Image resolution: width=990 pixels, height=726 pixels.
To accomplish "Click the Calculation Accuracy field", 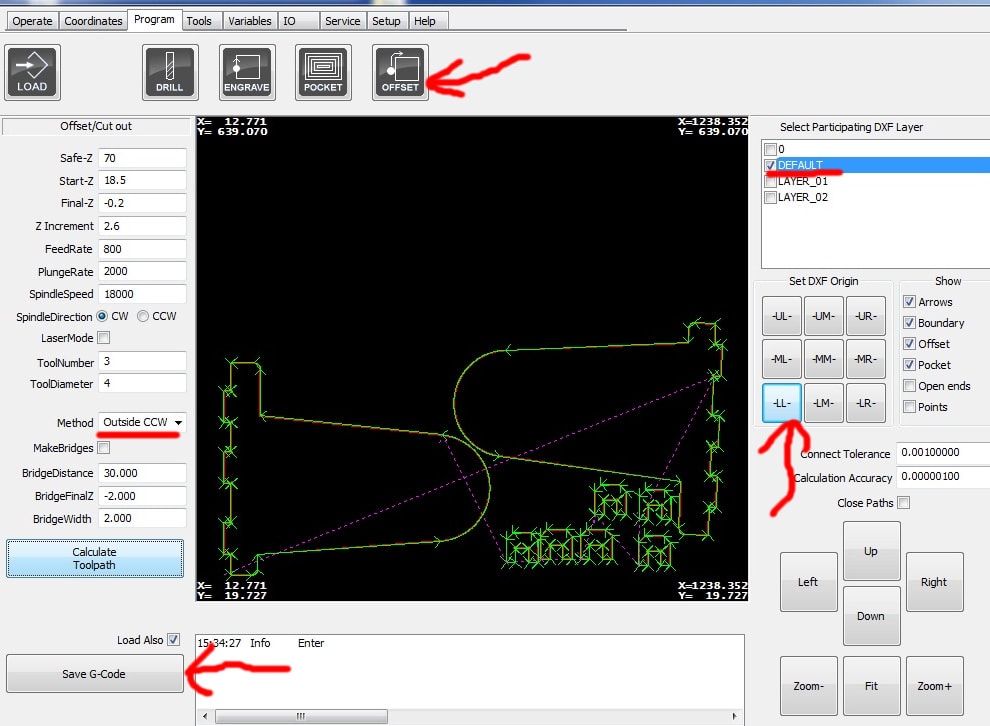I will (x=943, y=477).
